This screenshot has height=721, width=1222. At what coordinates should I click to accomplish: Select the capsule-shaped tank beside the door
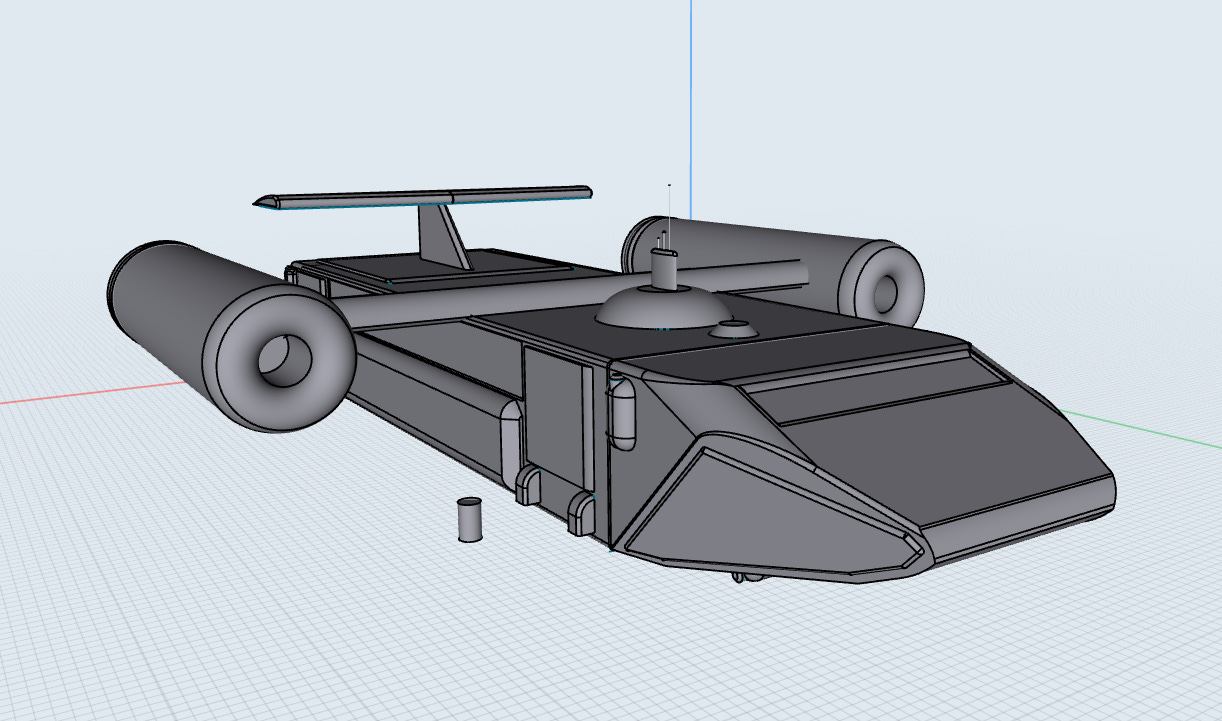click(x=622, y=414)
